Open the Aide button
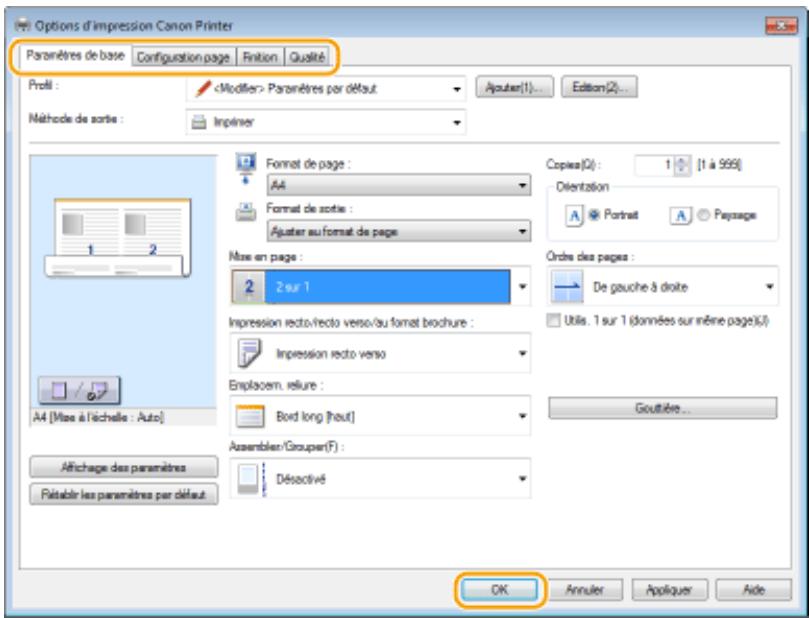Image resolution: width=809 pixels, height=618 pixels. (x=754, y=589)
